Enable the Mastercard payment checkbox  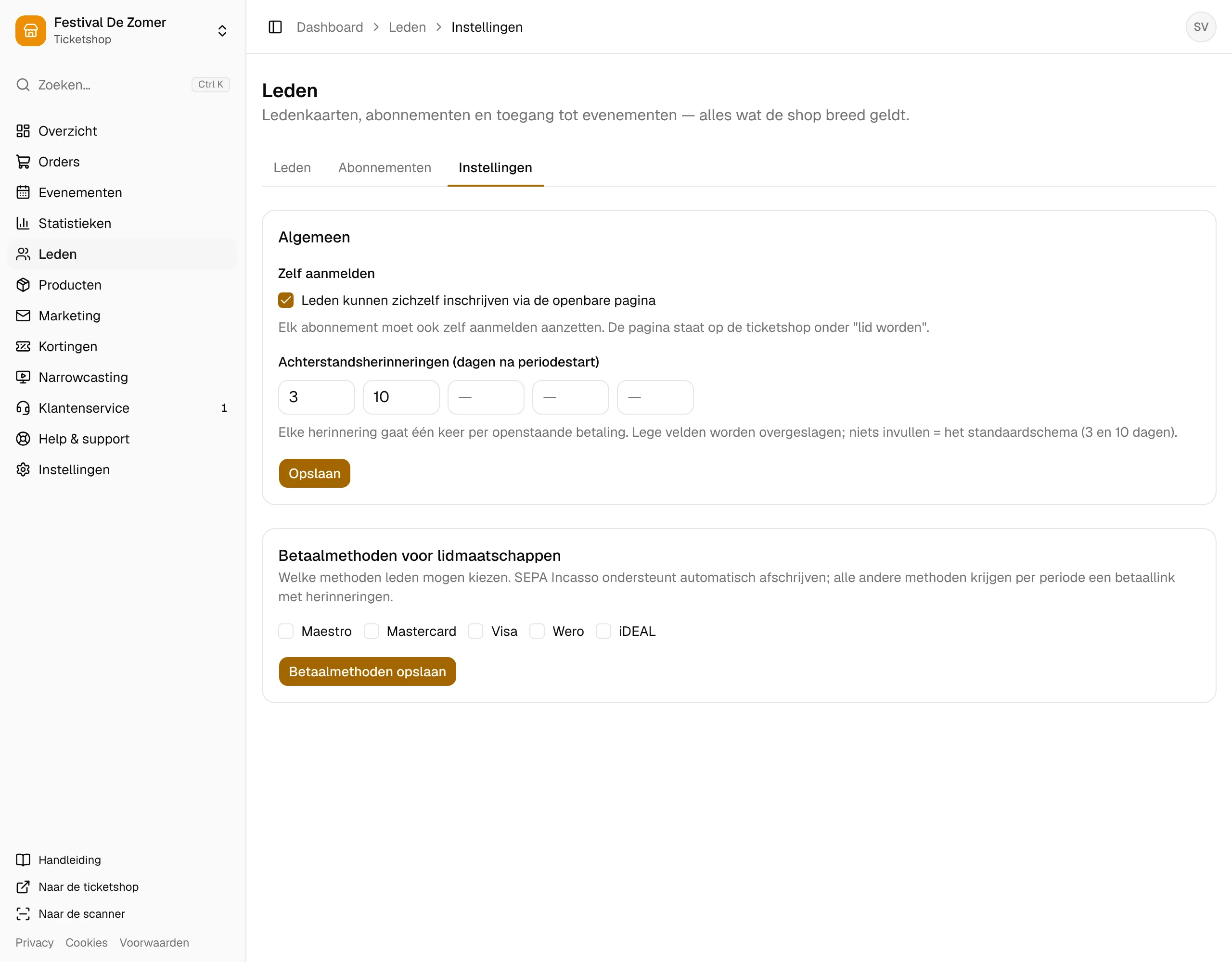[x=371, y=631]
